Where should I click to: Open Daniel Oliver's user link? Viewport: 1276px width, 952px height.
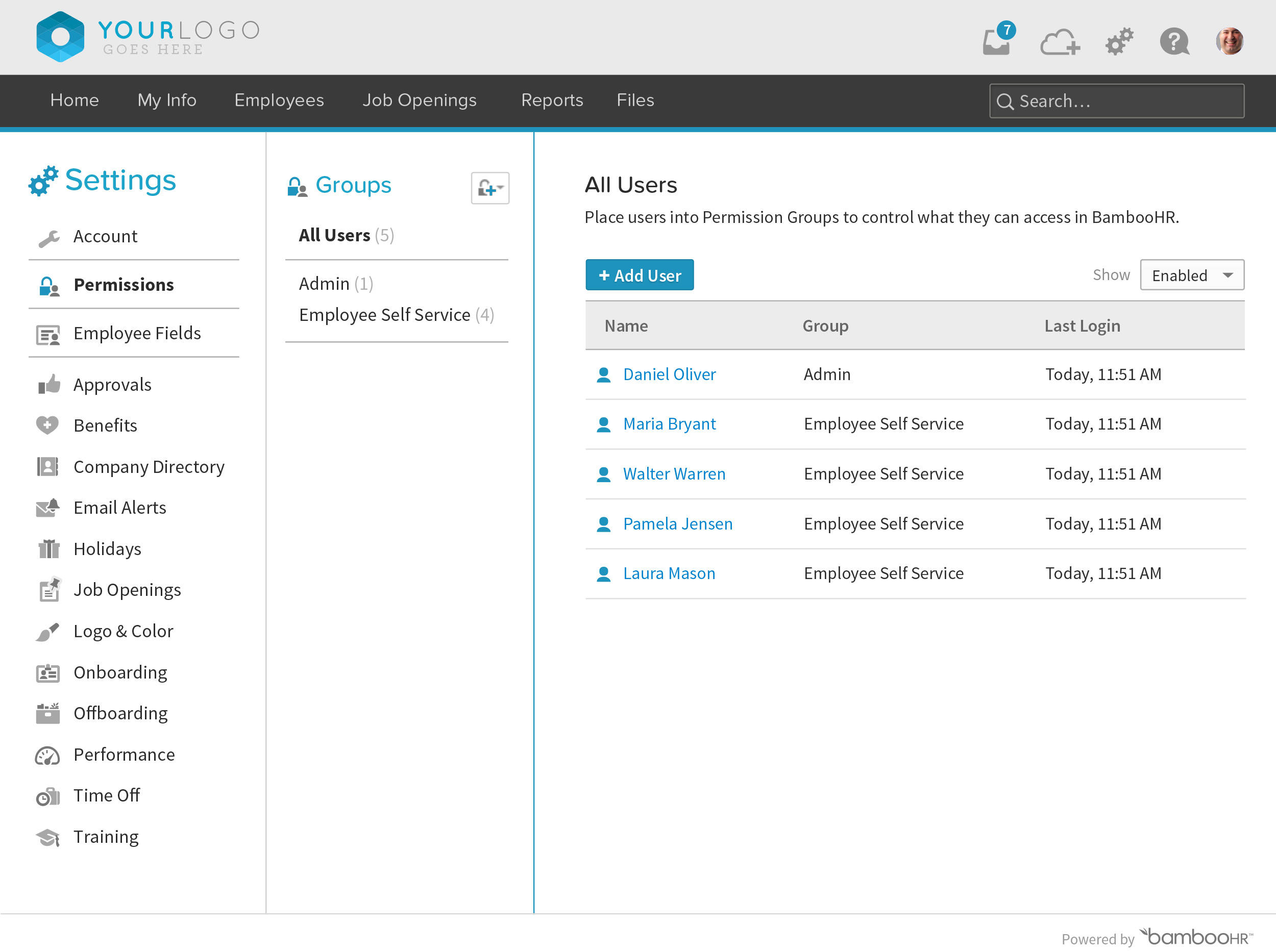pyautogui.click(x=669, y=374)
